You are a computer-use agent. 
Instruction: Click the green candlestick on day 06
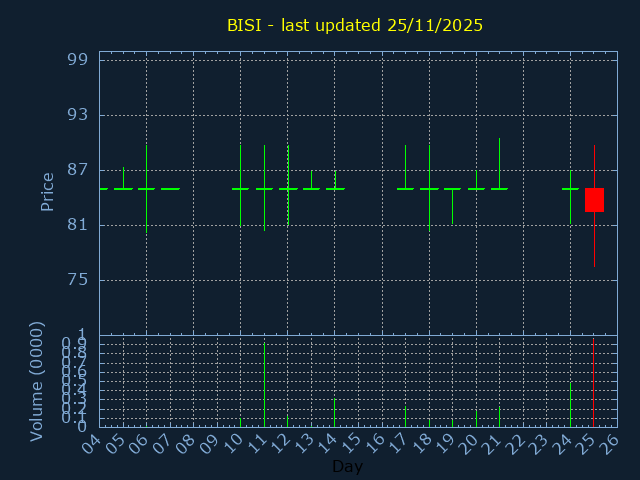pos(146,188)
